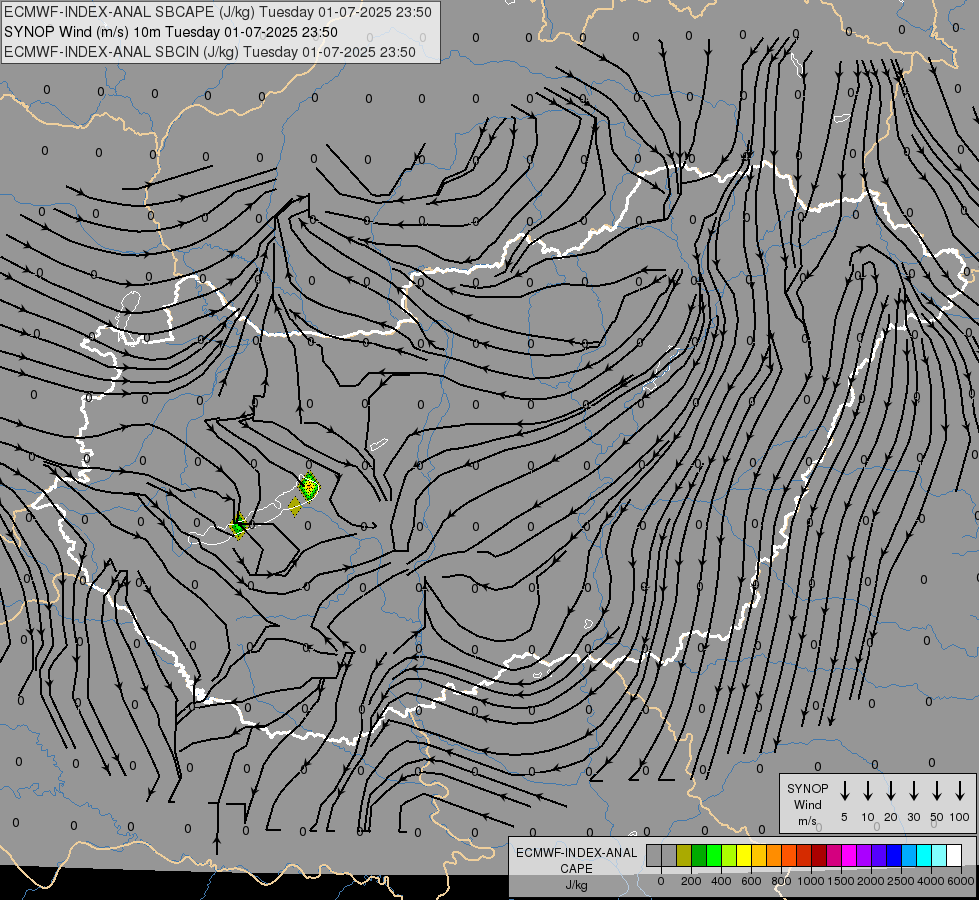Click the 20 m/s wind arrow in legend

click(x=891, y=791)
